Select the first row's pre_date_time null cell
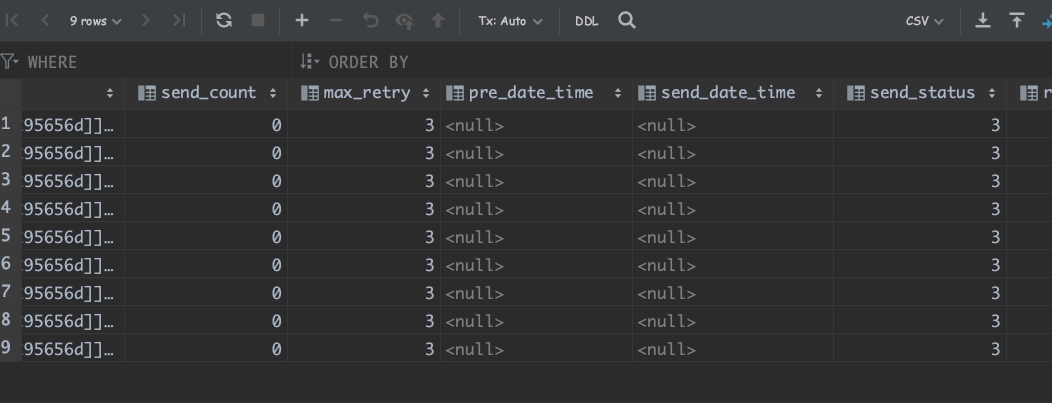This screenshot has height=403, width=1052. 535,125
